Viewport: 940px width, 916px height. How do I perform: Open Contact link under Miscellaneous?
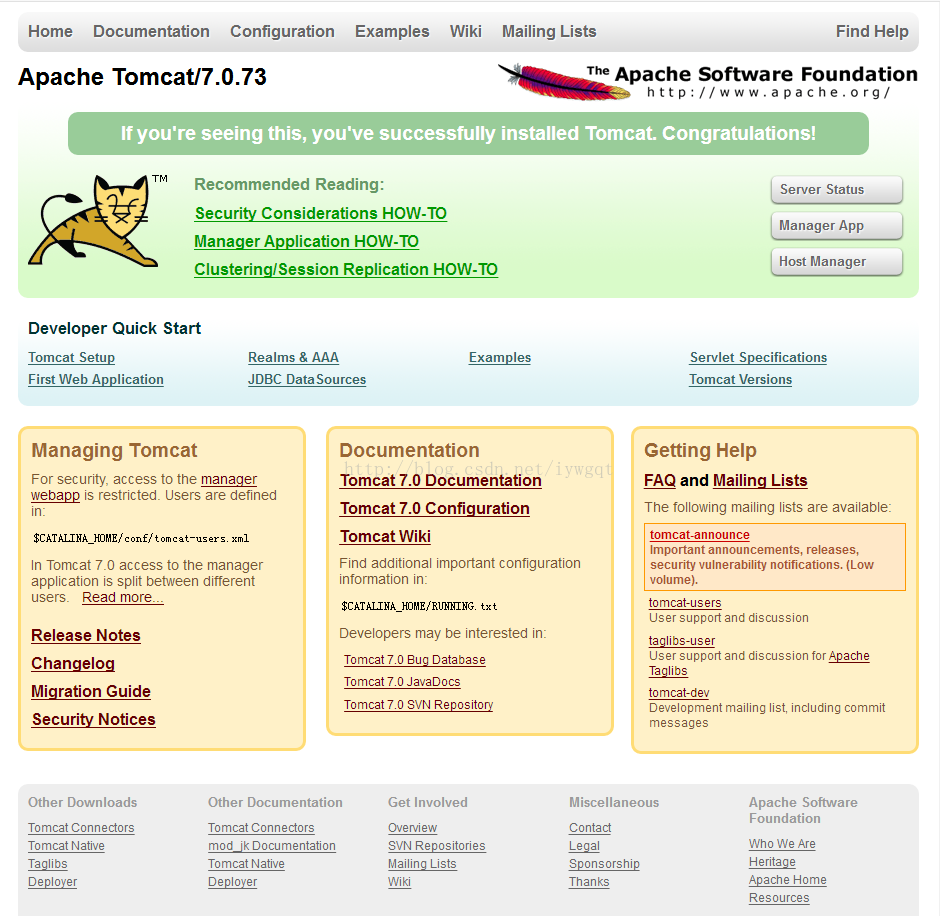click(x=590, y=828)
